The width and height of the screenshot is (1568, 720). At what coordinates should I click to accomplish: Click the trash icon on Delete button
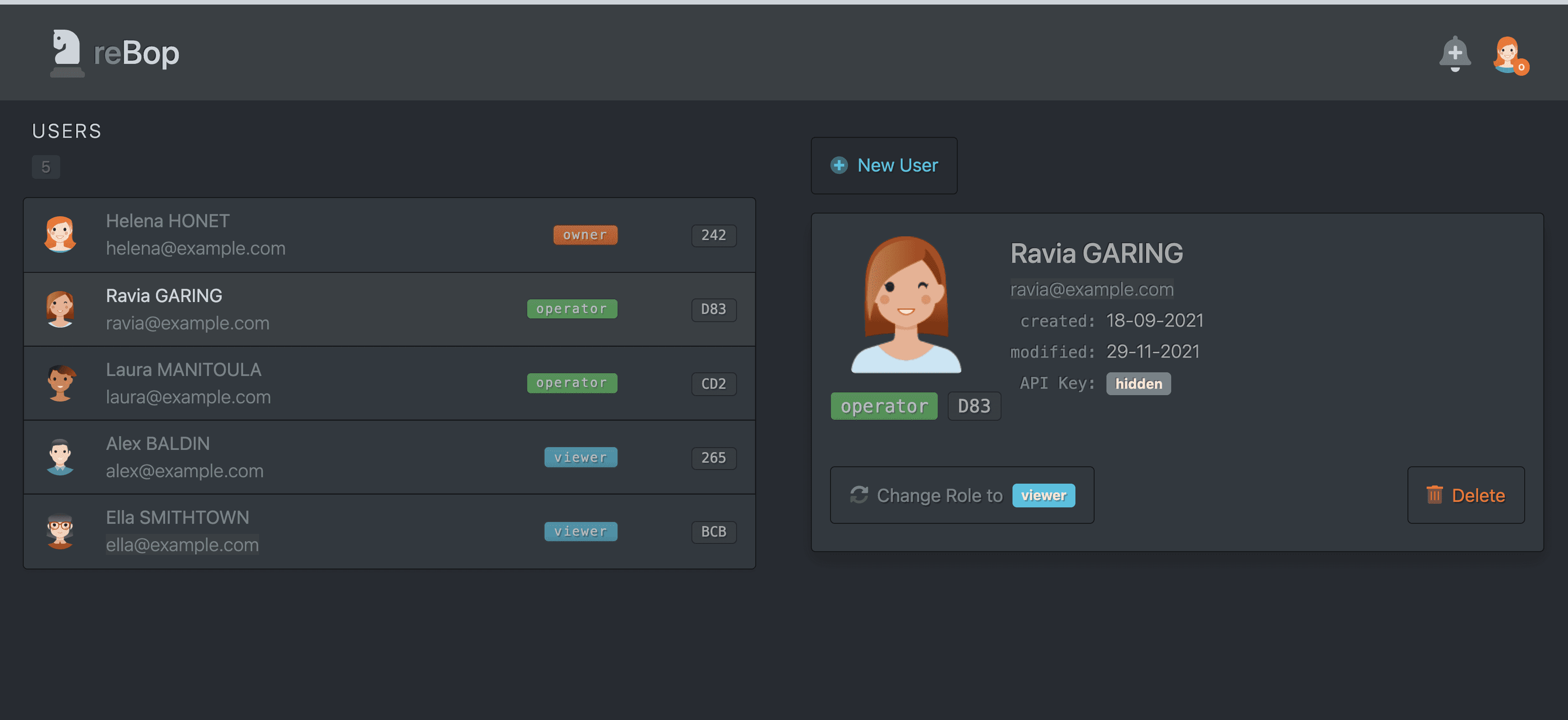(x=1434, y=495)
